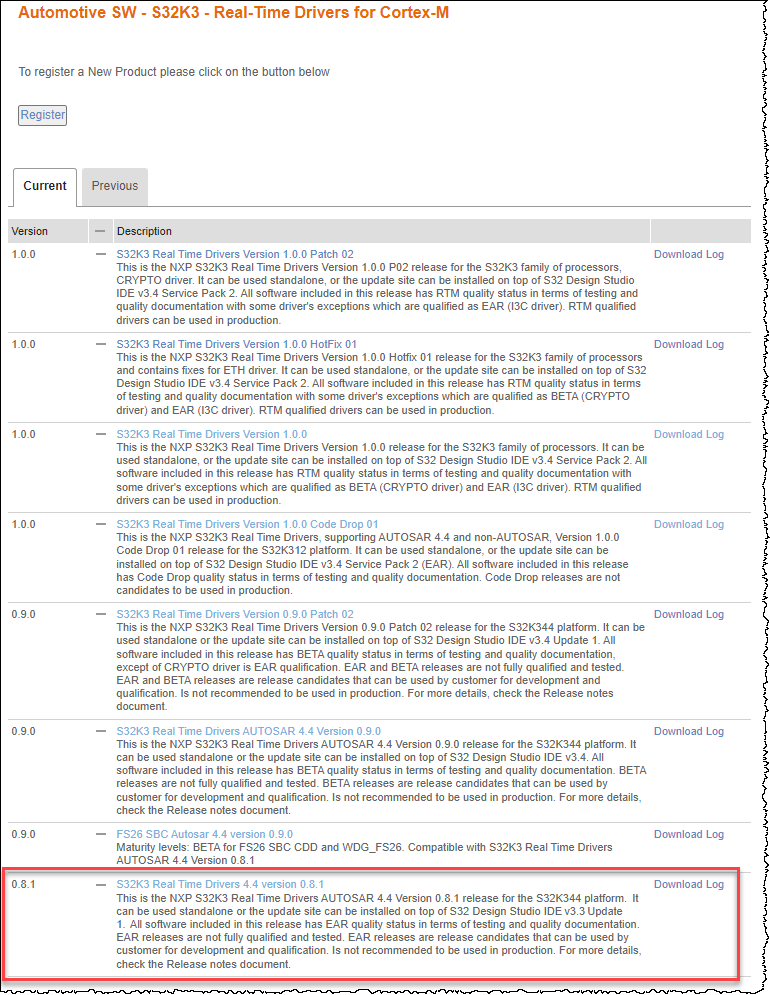Select version cell of 0.9.0 Patch 02 row
The width and height of the screenshot is (770, 995).
[x=23, y=615]
